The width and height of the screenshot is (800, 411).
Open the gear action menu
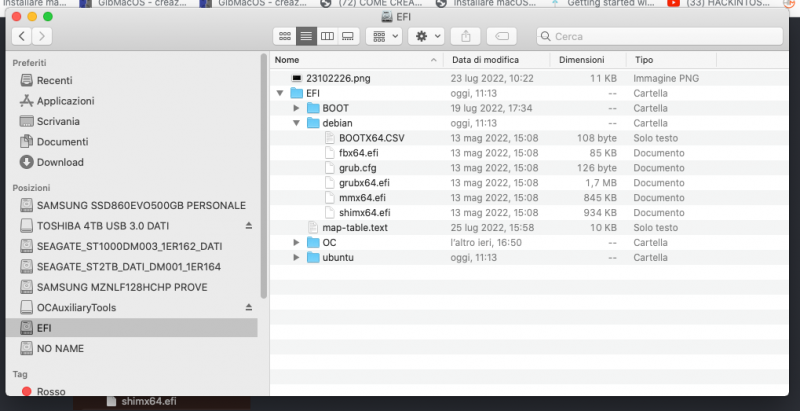tap(428, 36)
